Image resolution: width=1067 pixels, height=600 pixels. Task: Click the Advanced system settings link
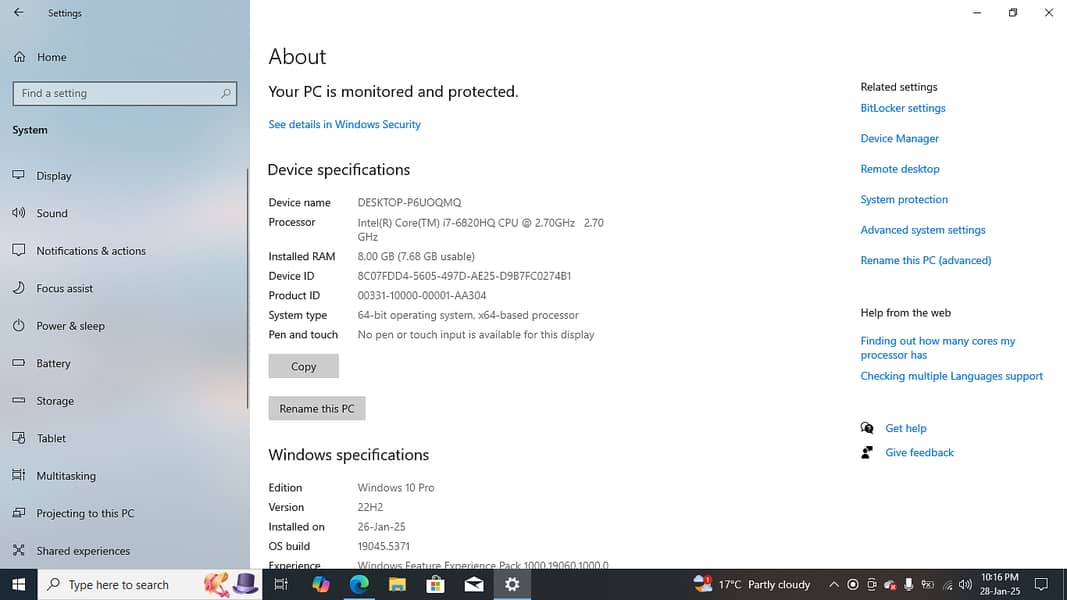[922, 230]
